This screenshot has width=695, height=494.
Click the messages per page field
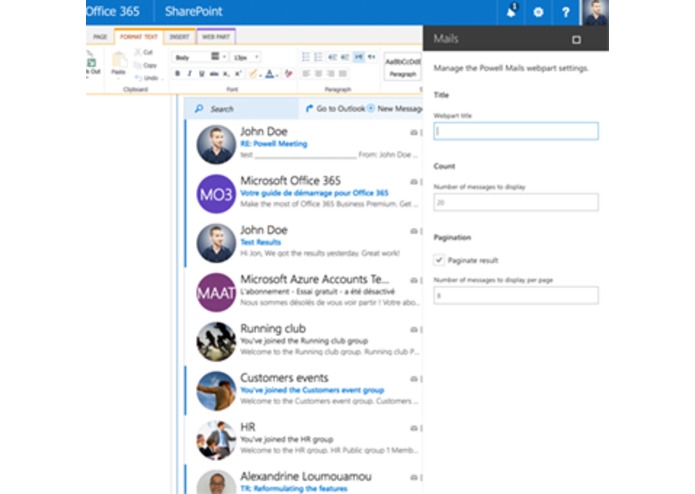coord(516,296)
